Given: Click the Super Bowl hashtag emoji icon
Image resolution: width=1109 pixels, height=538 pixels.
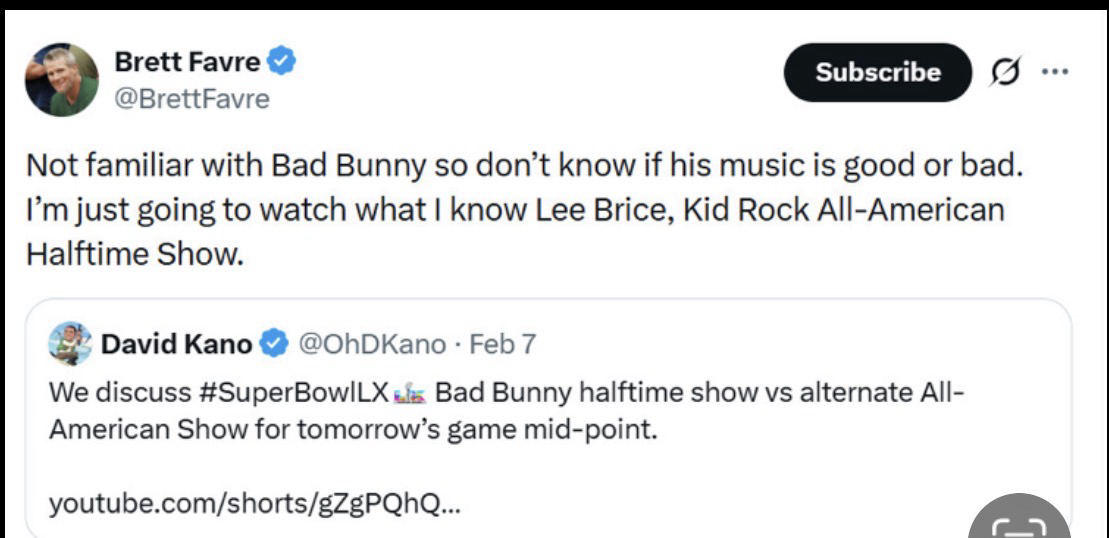Looking at the screenshot, I should coord(410,393).
